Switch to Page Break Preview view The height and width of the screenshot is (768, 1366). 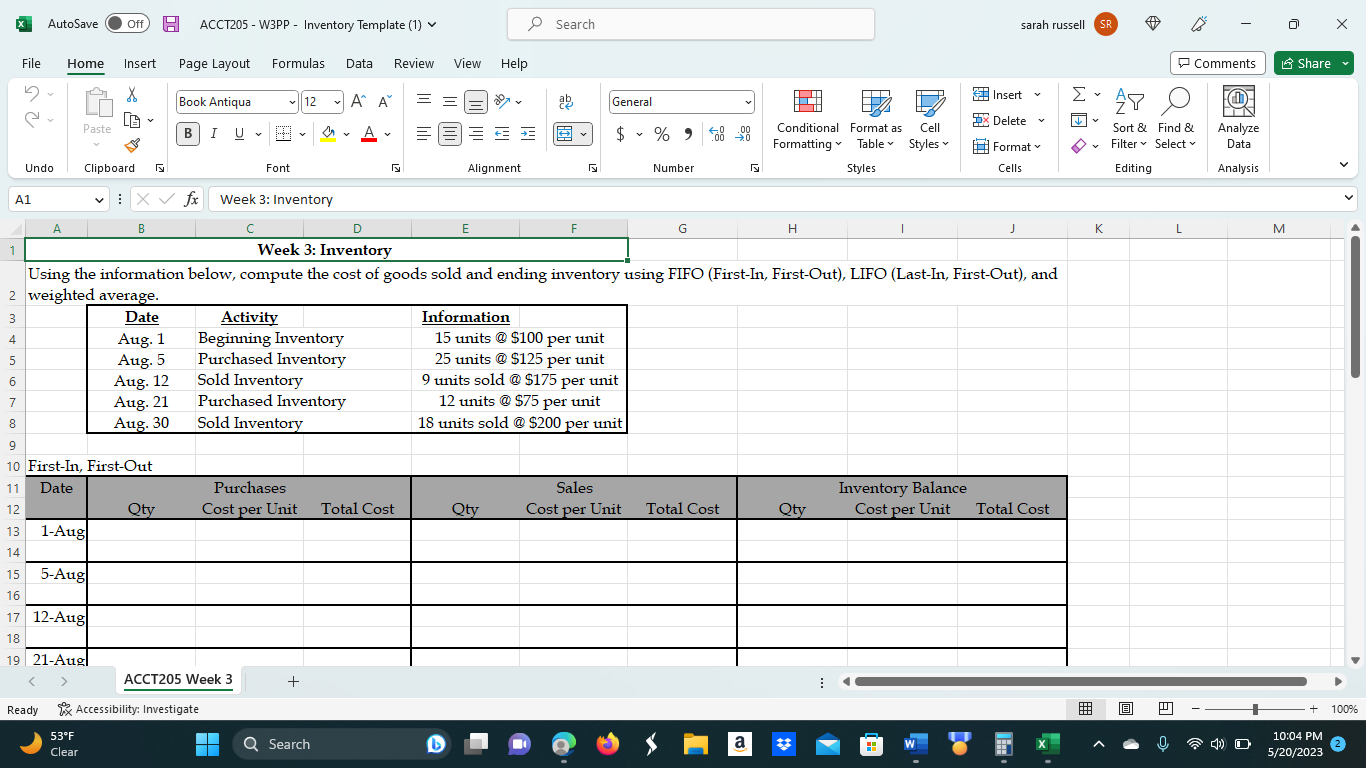[x=1164, y=709]
